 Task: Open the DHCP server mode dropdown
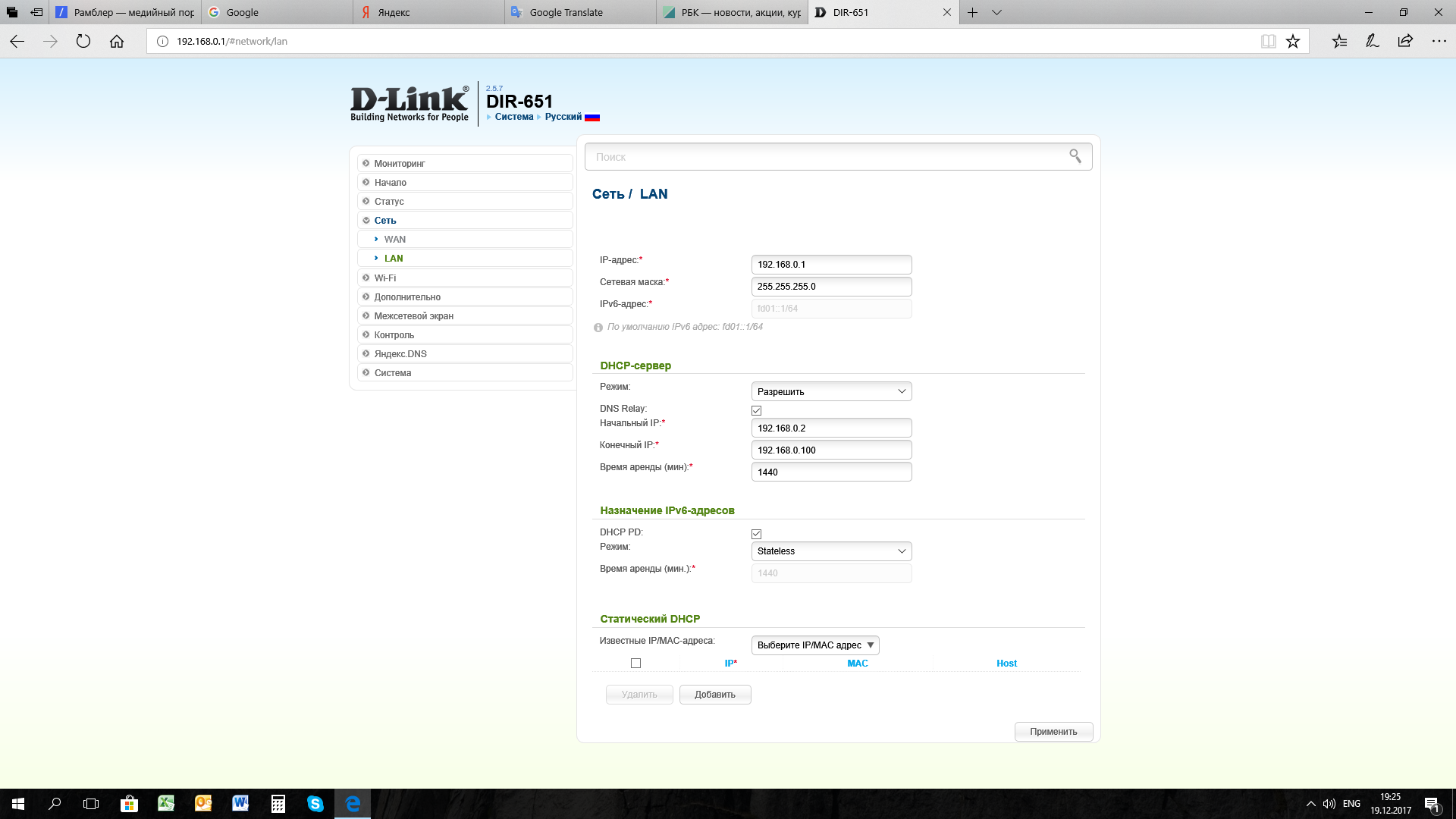point(831,391)
